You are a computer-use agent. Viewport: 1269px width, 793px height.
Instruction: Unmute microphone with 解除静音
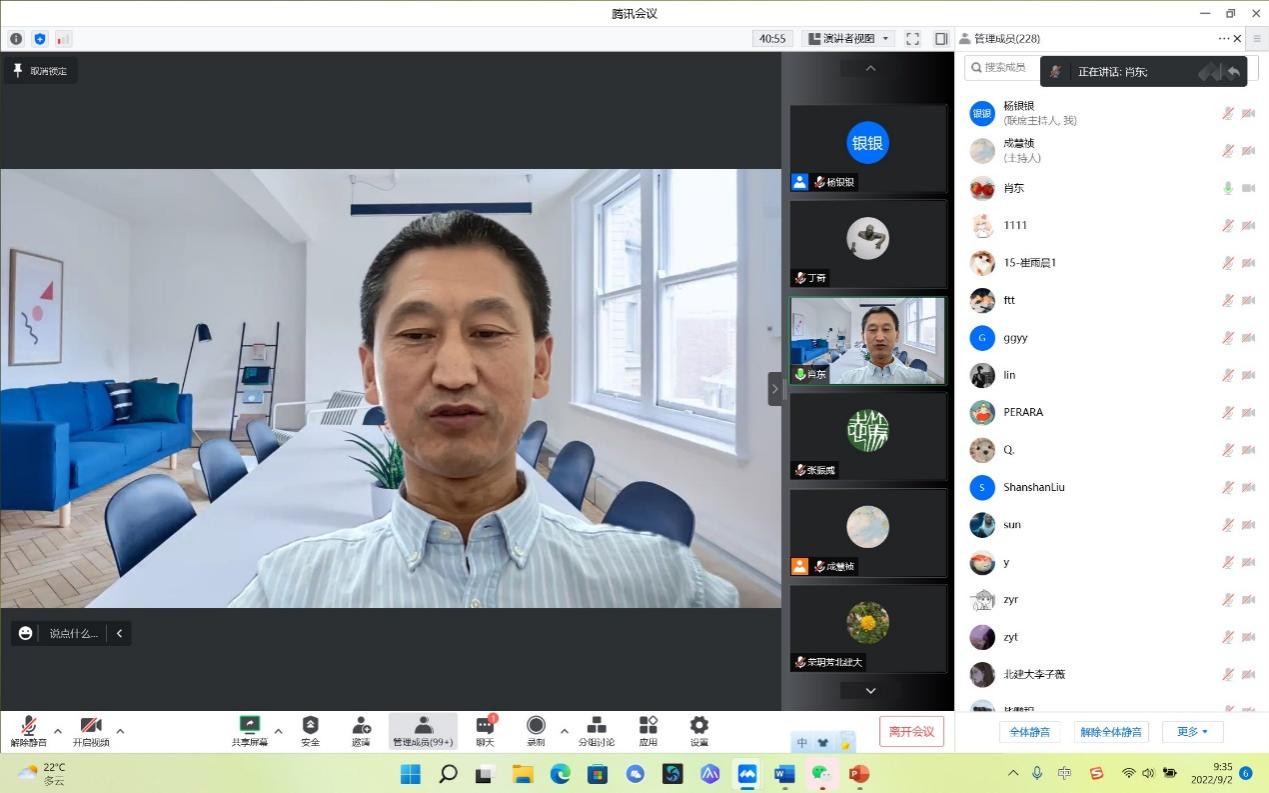pos(29,730)
